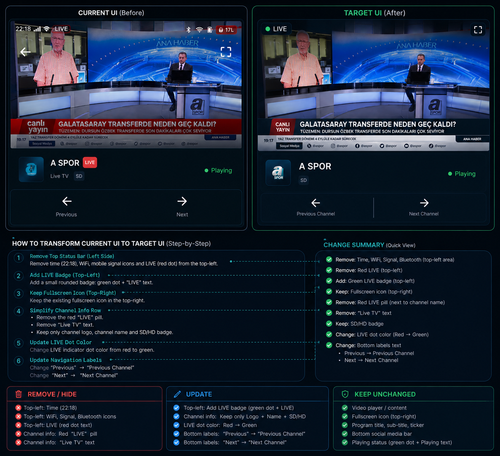Viewport: 500px width, 456px height.
Task: Click Playing status in Current UI
Action: (x=218, y=170)
